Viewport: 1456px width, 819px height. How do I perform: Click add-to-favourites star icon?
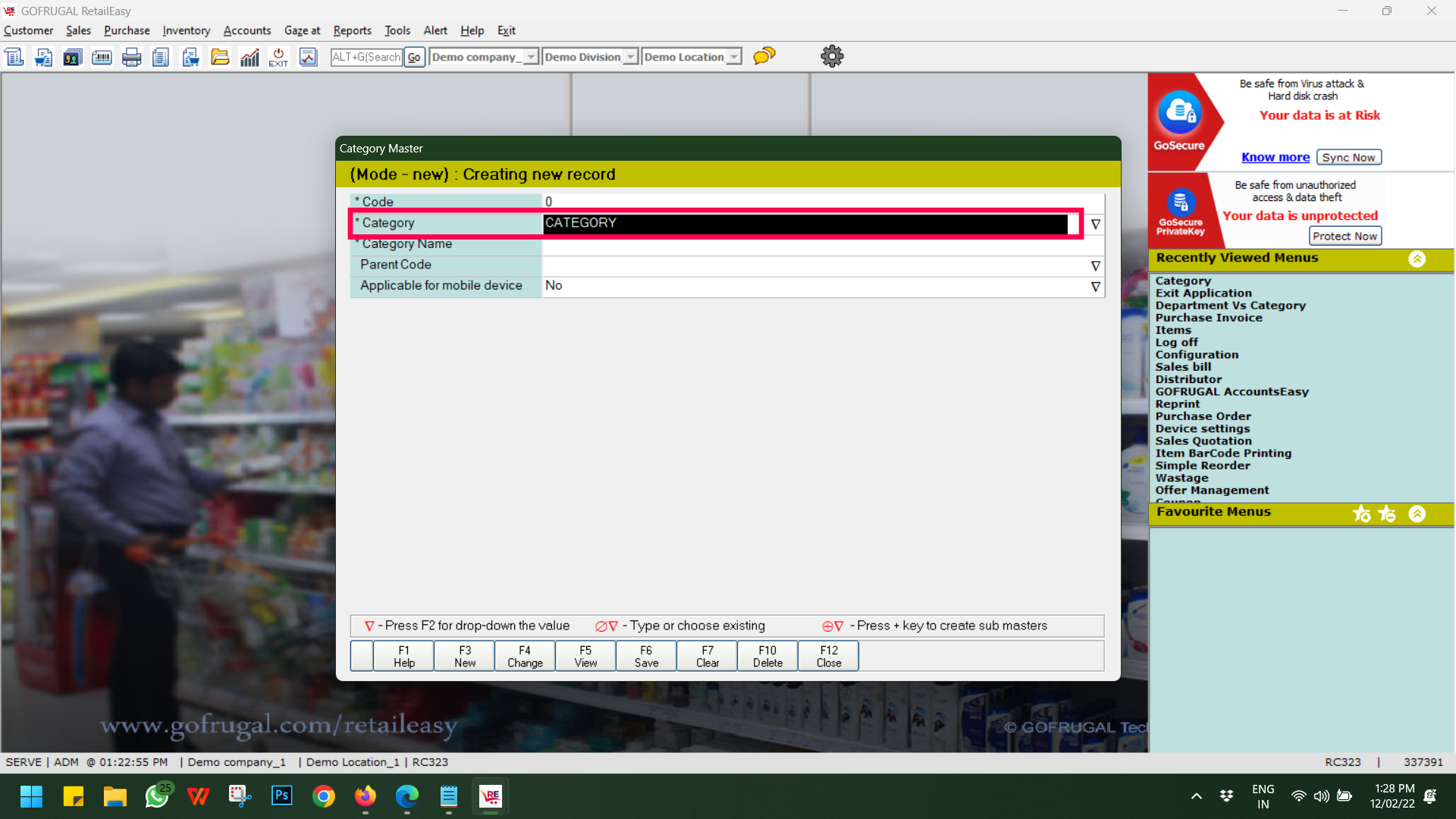[1361, 514]
